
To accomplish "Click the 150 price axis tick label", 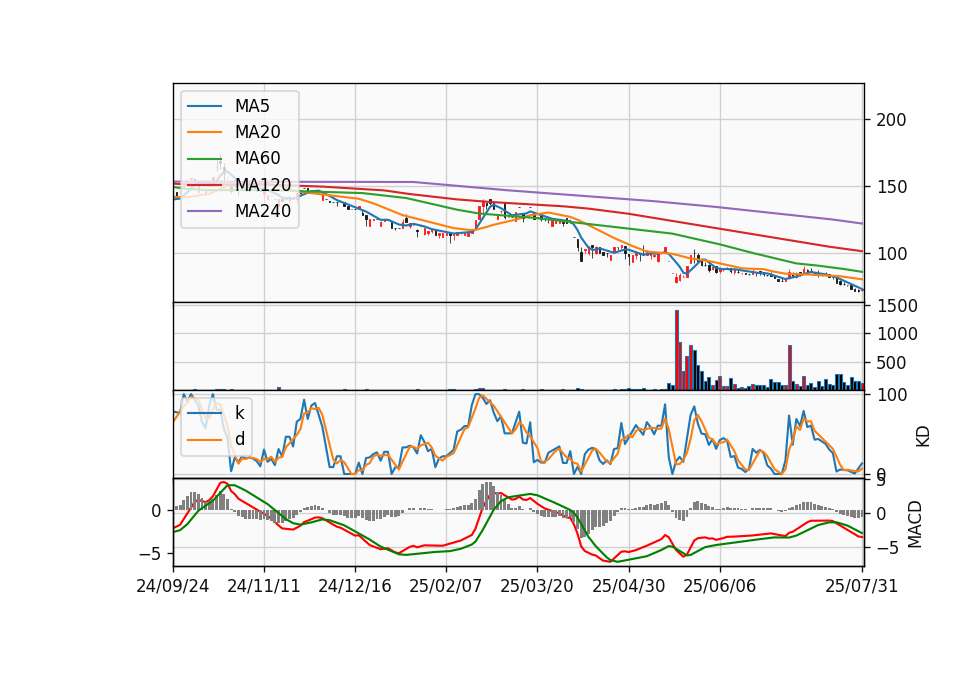I will click(x=891, y=187).
